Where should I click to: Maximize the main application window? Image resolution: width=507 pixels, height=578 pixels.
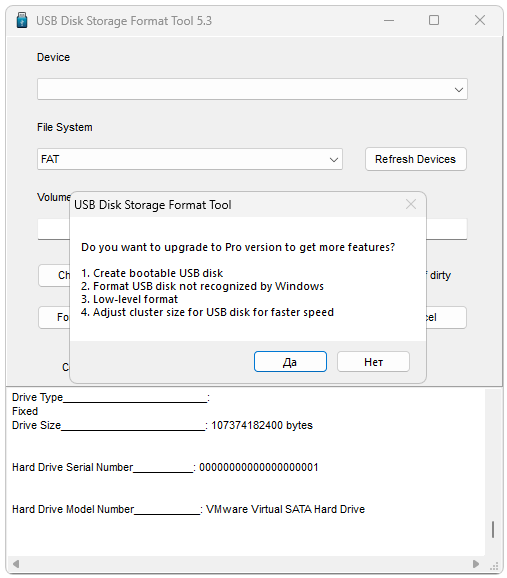(434, 20)
